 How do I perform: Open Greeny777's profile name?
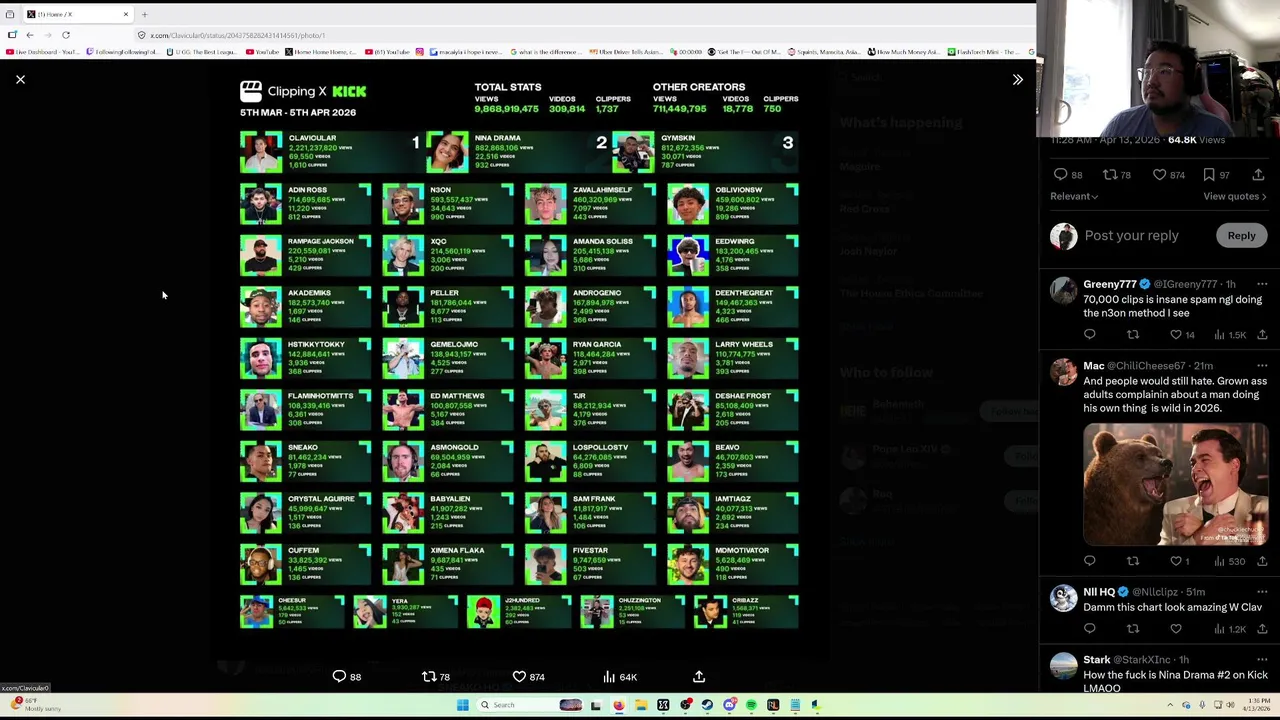point(1109,284)
